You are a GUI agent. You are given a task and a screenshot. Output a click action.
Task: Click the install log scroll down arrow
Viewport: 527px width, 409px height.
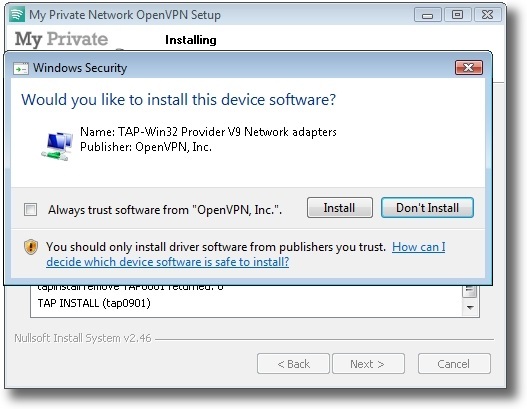(470, 308)
